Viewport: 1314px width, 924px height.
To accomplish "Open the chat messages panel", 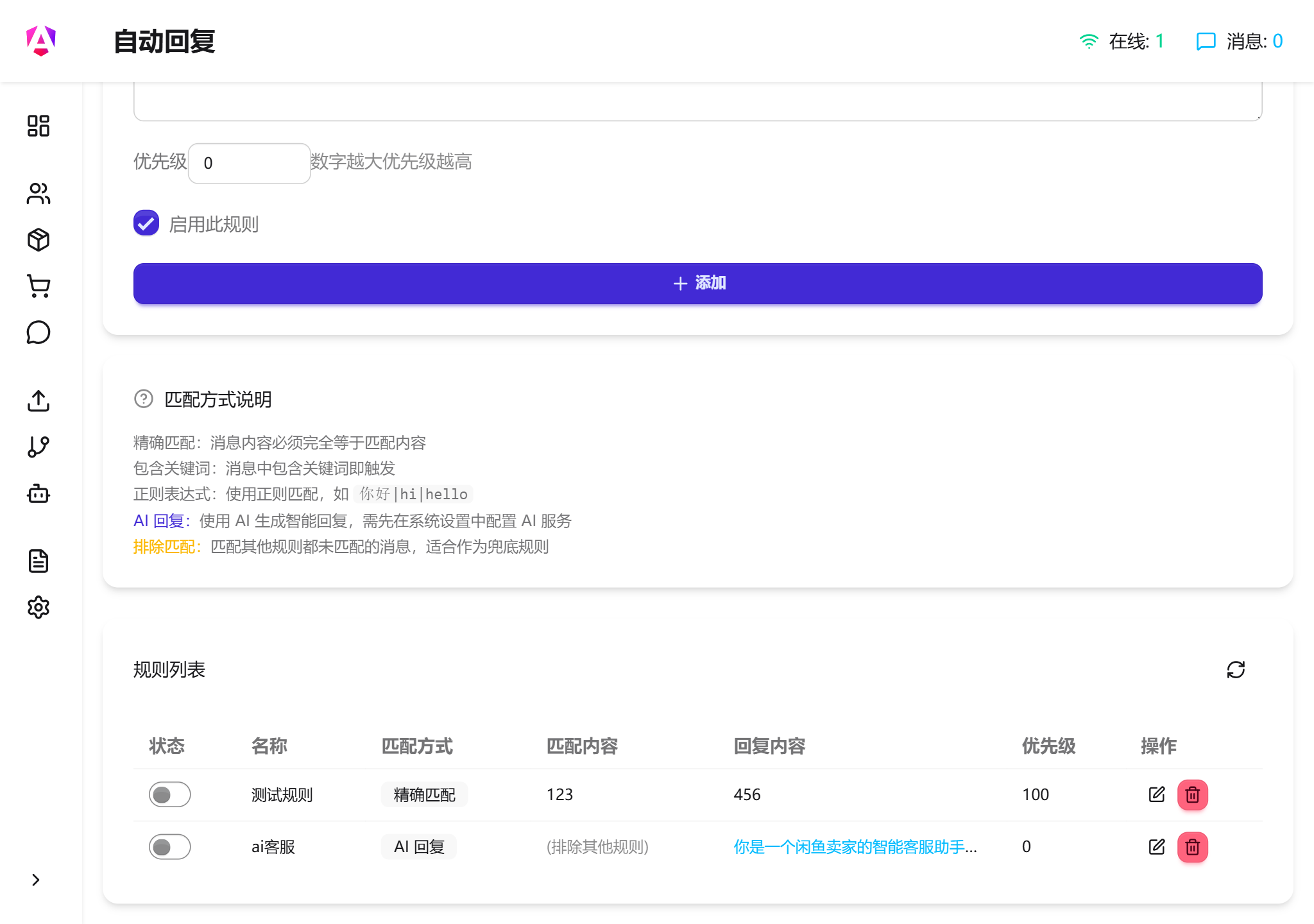I will click(x=38, y=332).
